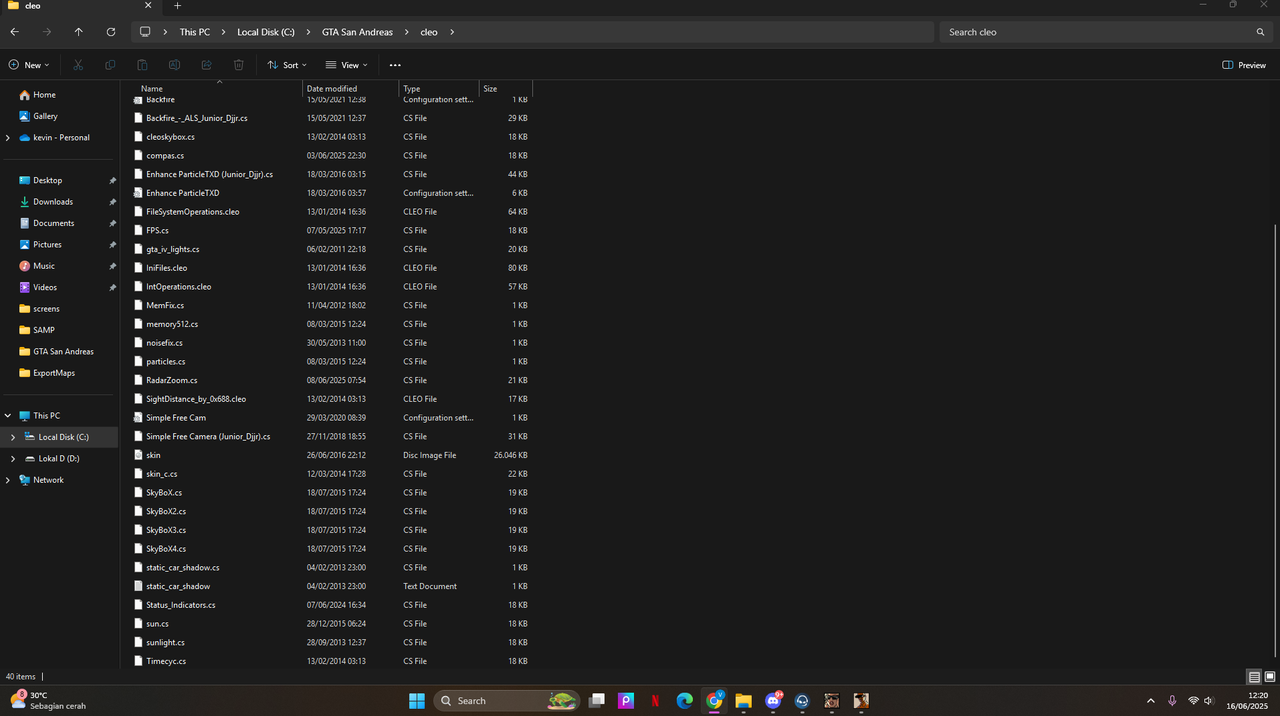Click the Cut toolbar icon
1280x716 pixels.
(78, 65)
